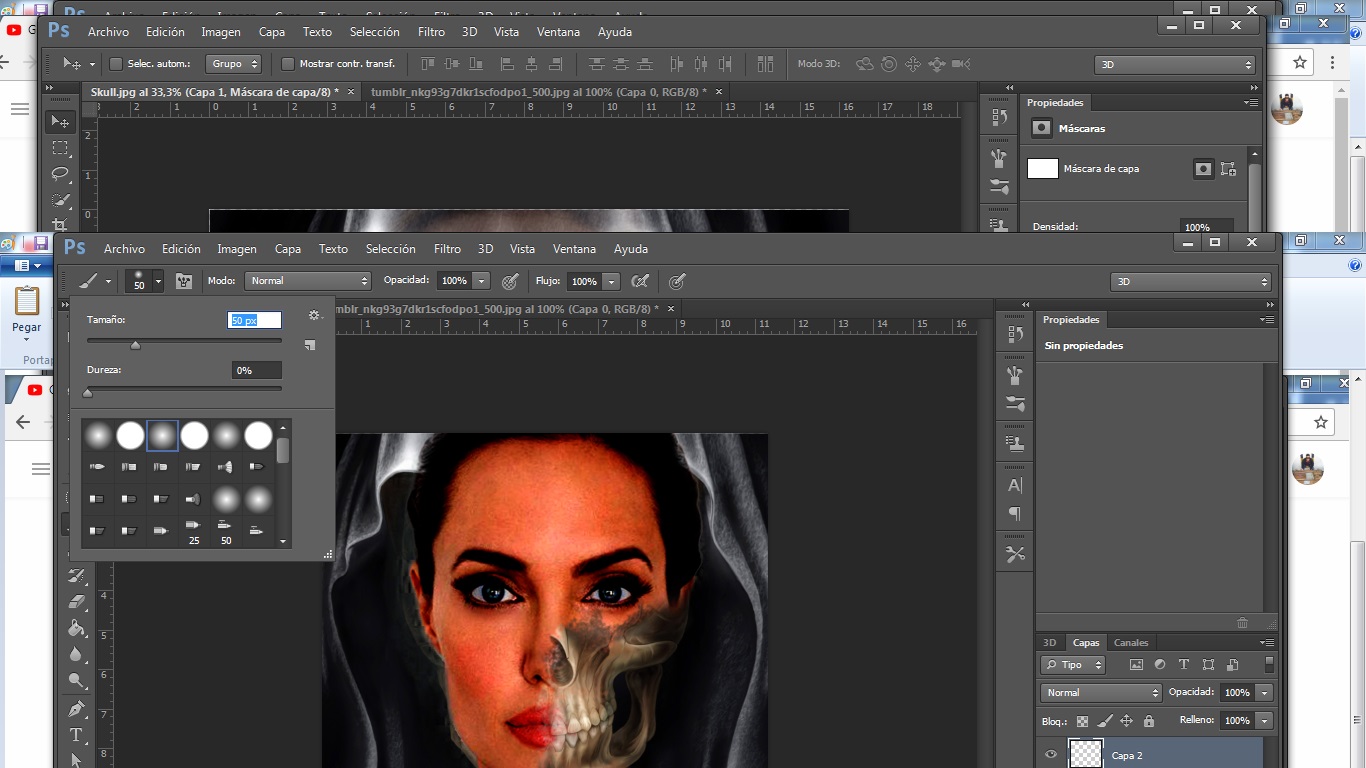
Task: Delete icon at bottom of Properties panel
Action: [1242, 622]
